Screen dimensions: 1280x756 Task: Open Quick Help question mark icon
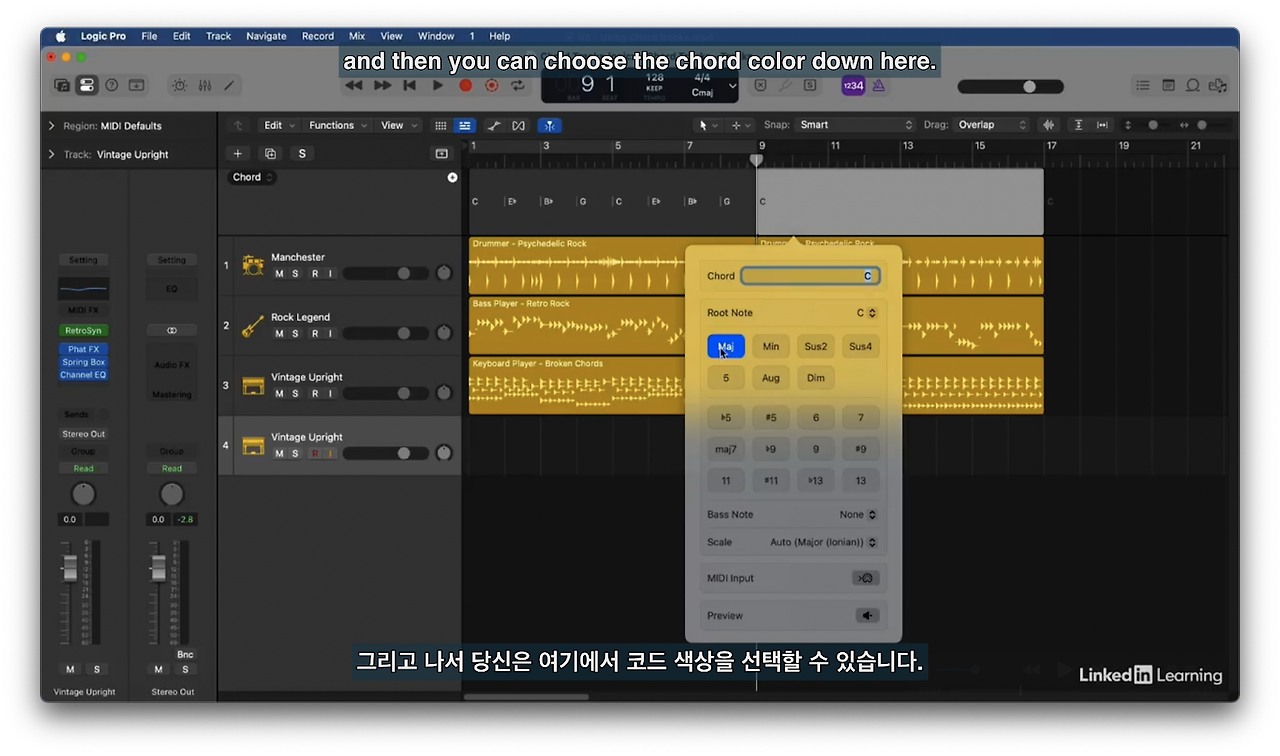coord(112,86)
